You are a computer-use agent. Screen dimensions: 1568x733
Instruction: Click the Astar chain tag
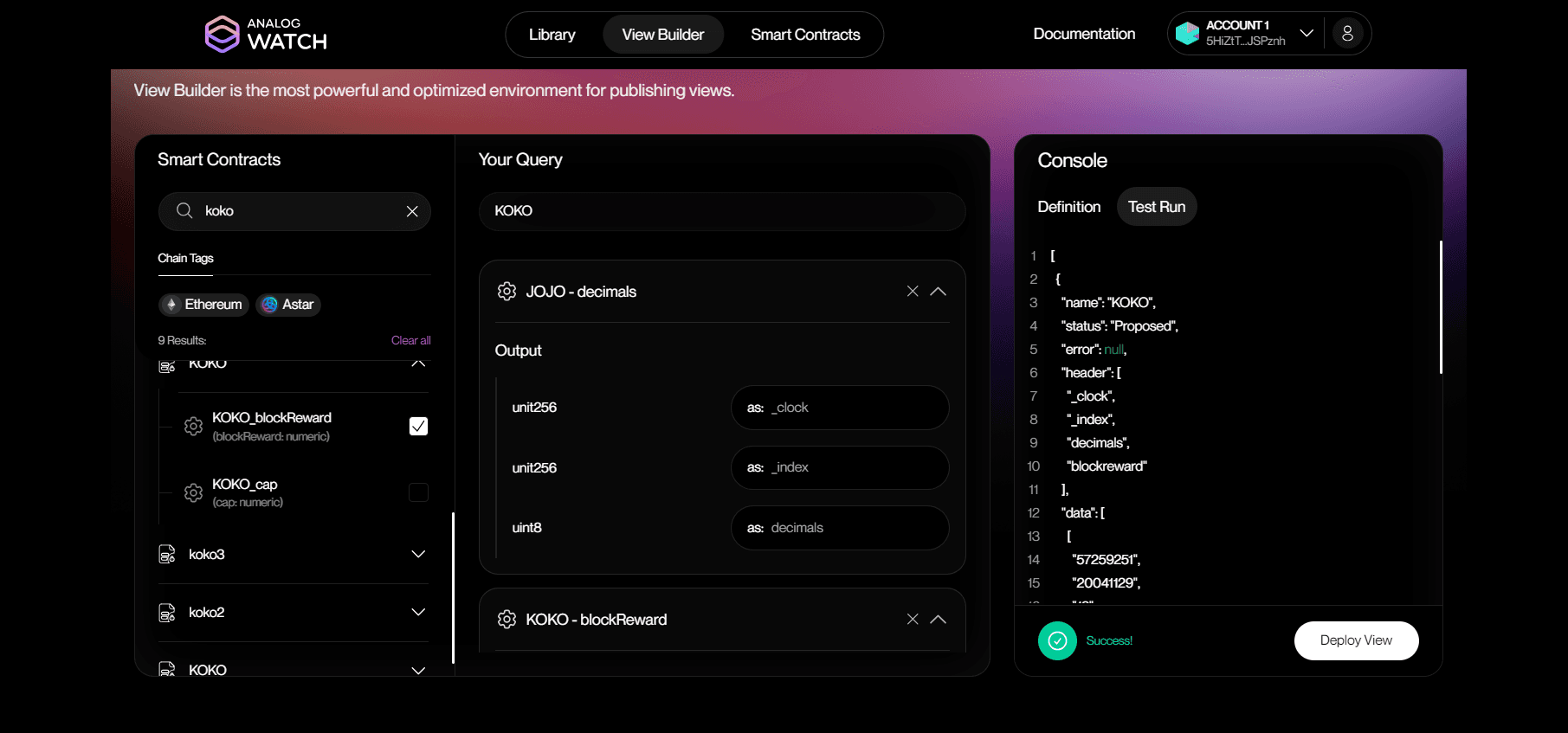click(288, 305)
